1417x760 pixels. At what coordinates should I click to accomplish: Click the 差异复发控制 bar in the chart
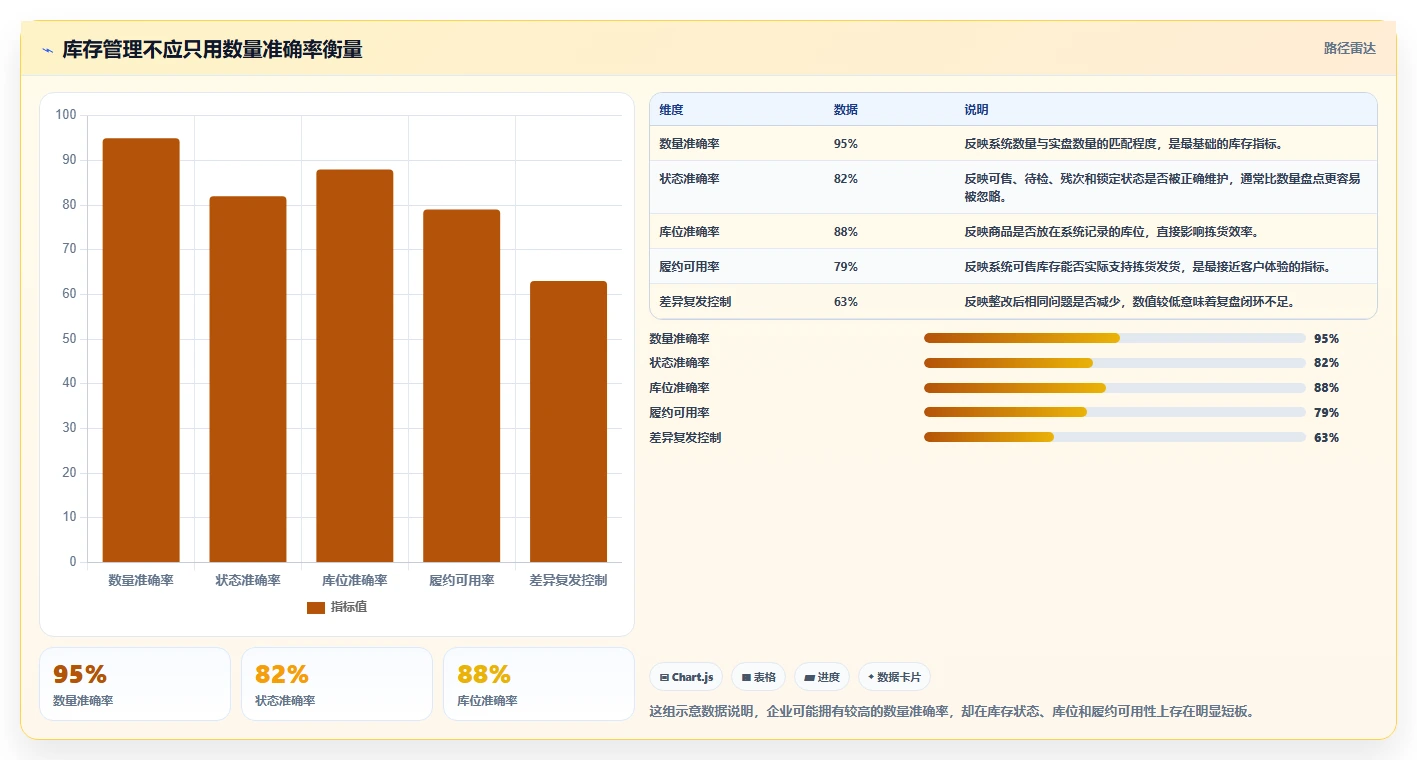pos(568,422)
